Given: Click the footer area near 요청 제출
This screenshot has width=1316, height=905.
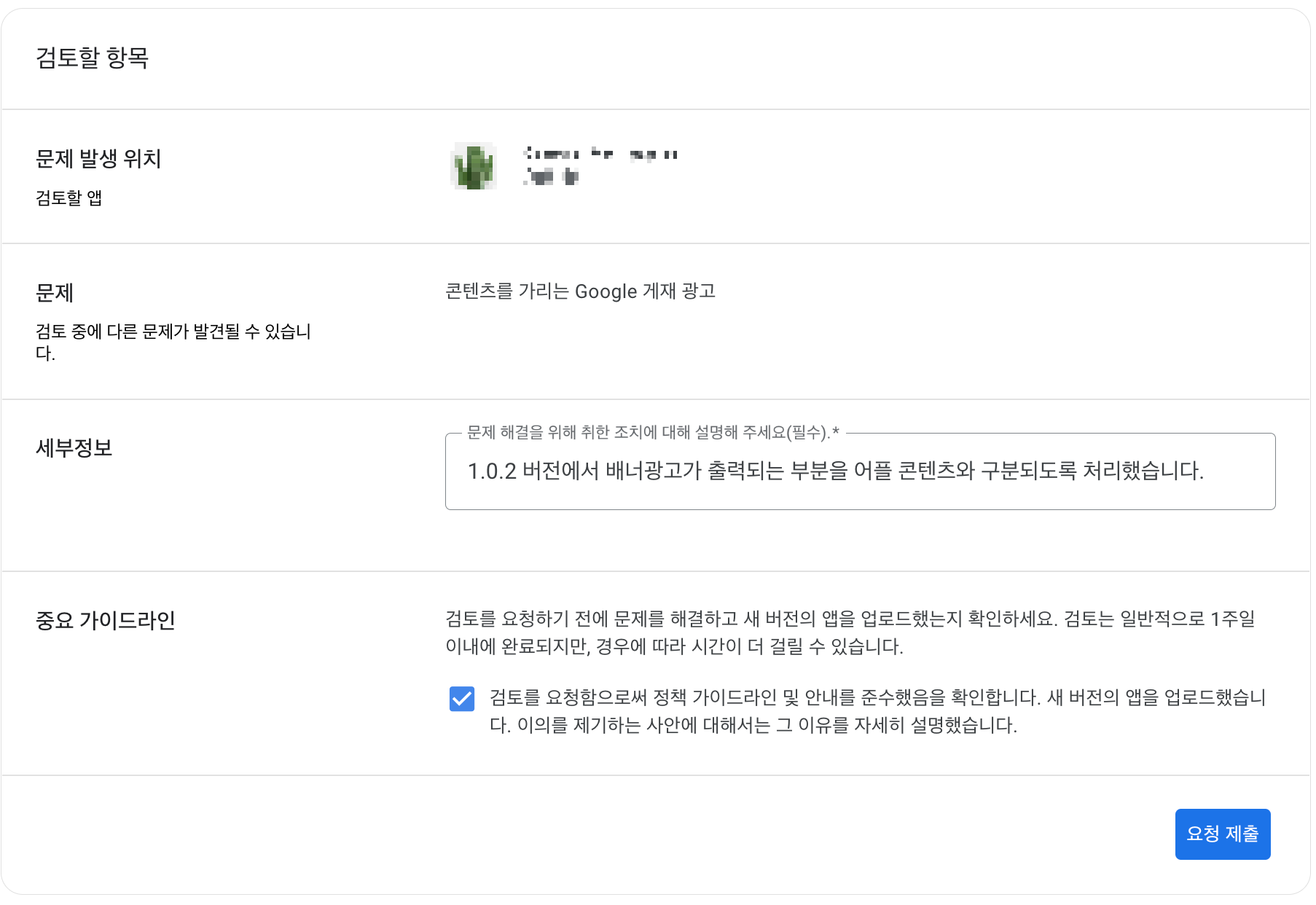Looking at the screenshot, I should point(1222,834).
